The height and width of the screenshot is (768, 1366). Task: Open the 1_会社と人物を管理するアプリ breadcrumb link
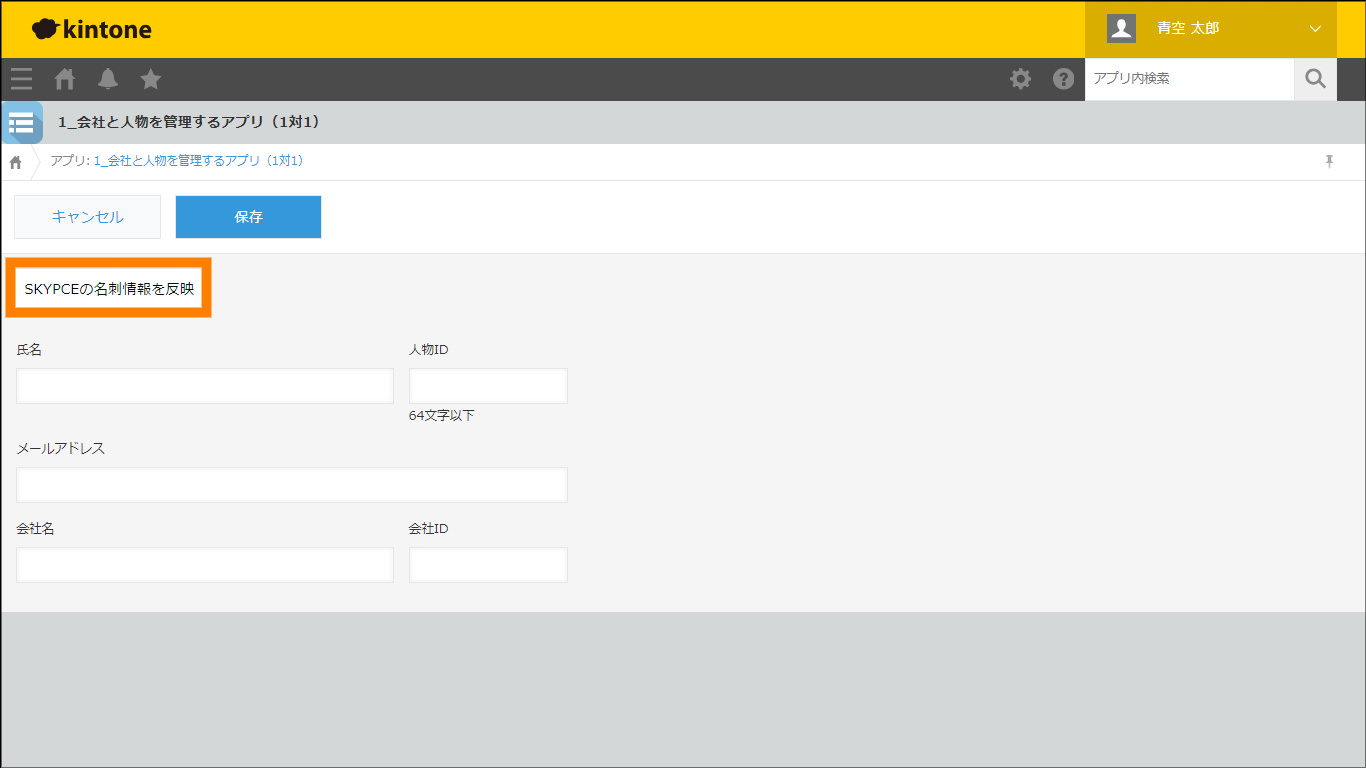[x=198, y=161]
